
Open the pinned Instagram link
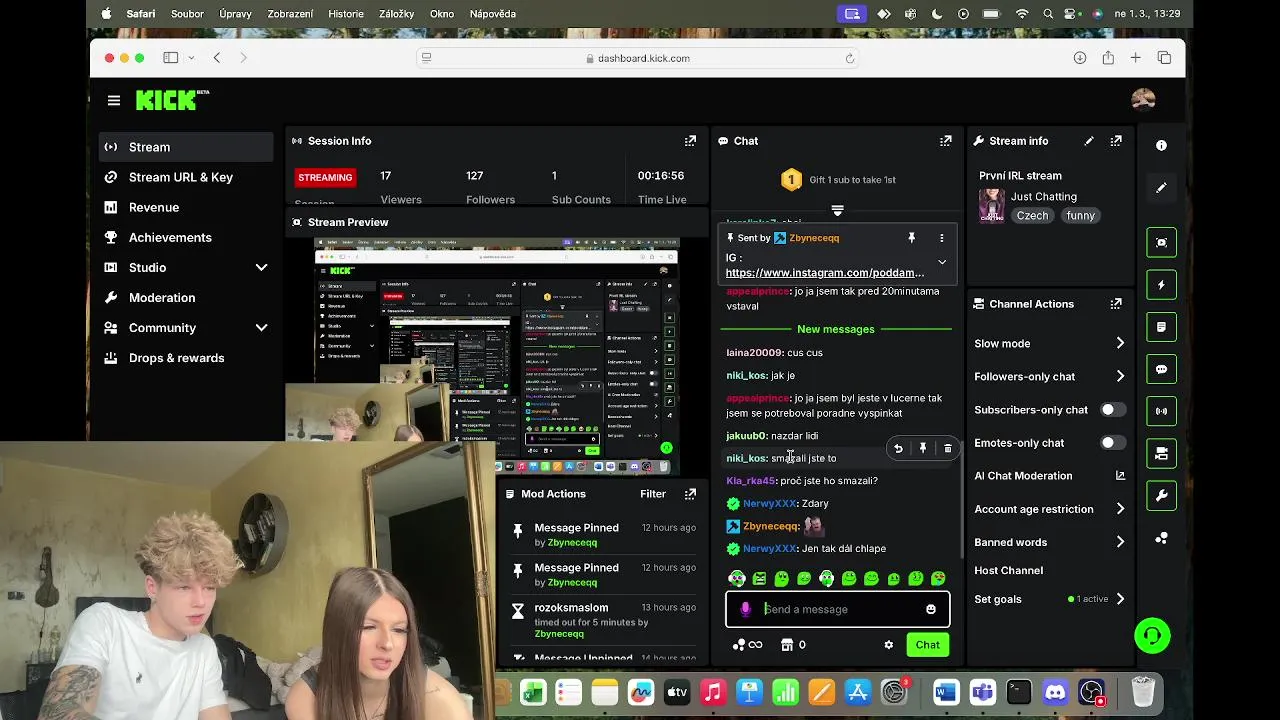click(824, 273)
